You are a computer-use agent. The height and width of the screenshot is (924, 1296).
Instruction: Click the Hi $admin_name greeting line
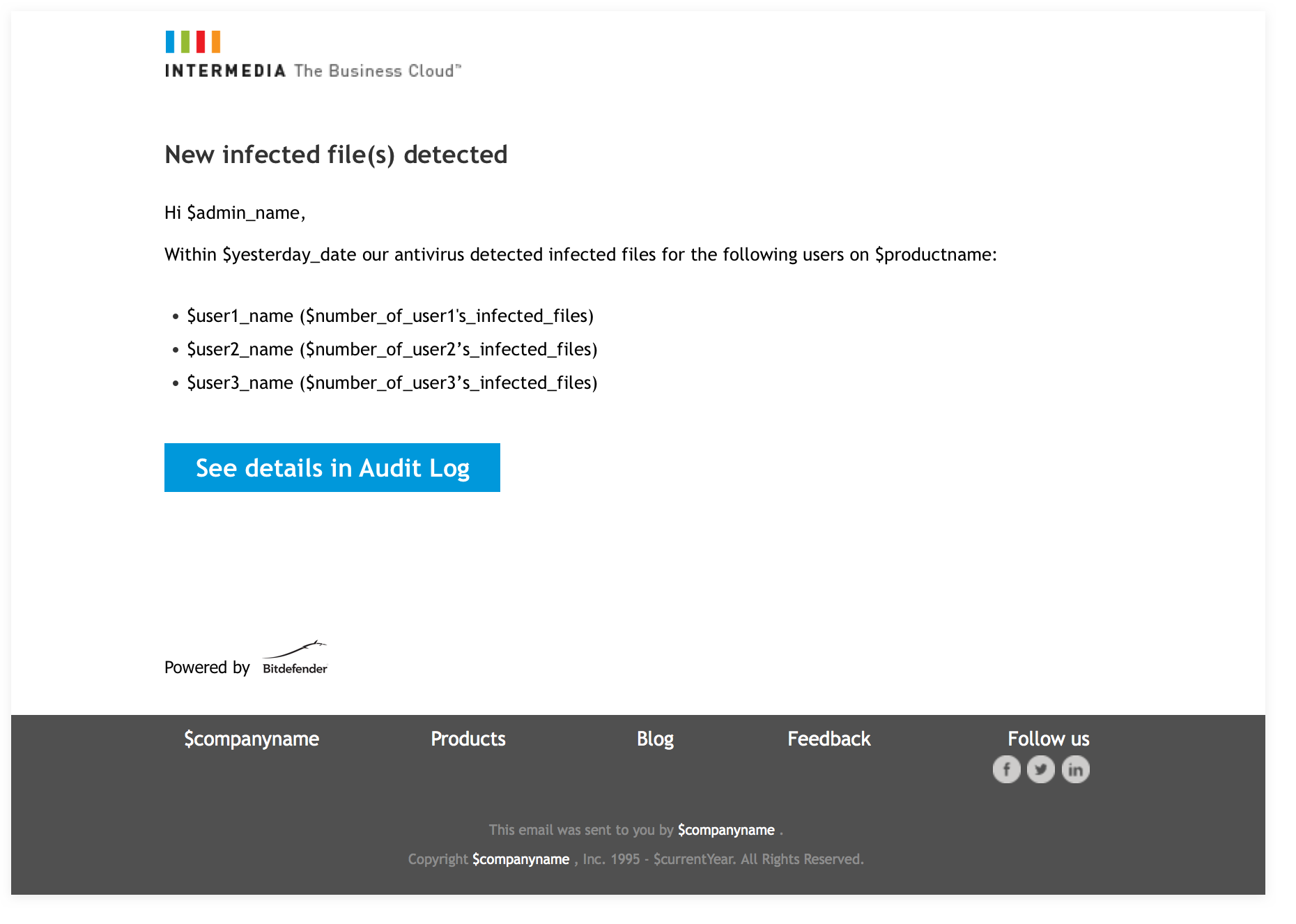235,213
